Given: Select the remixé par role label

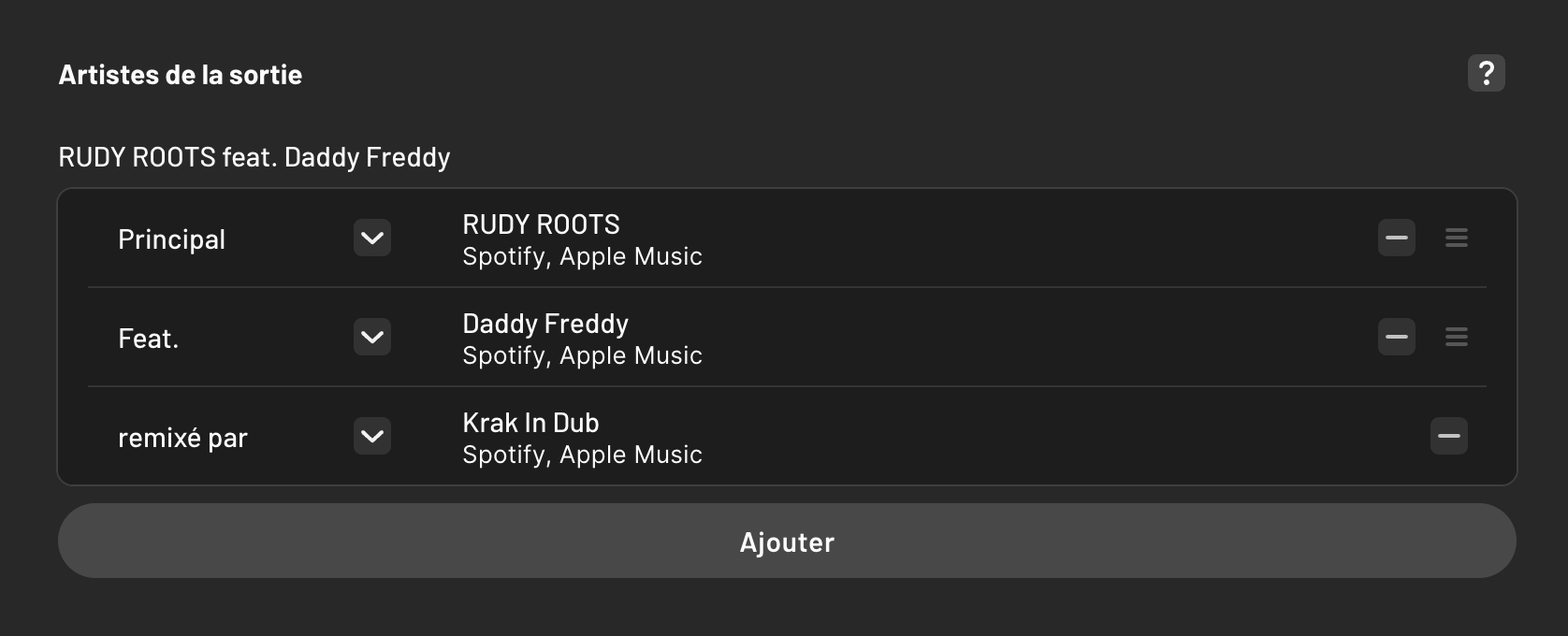Looking at the screenshot, I should tap(182, 438).
